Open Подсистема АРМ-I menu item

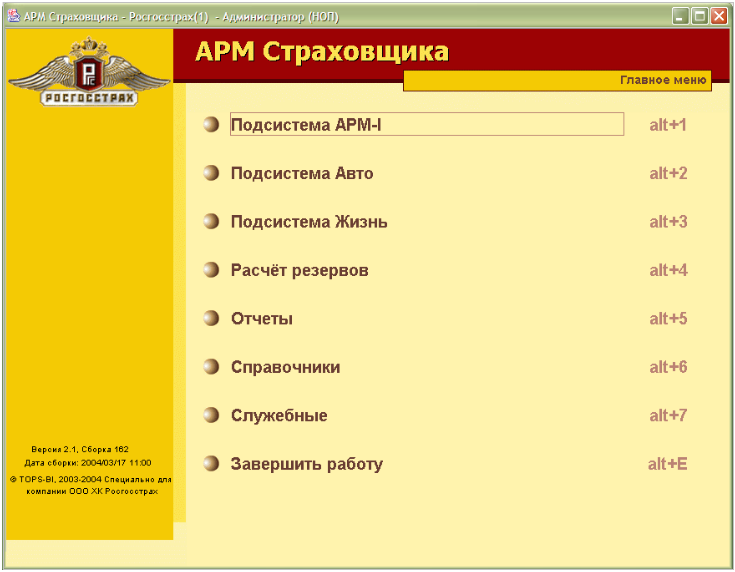pyautogui.click(x=427, y=124)
